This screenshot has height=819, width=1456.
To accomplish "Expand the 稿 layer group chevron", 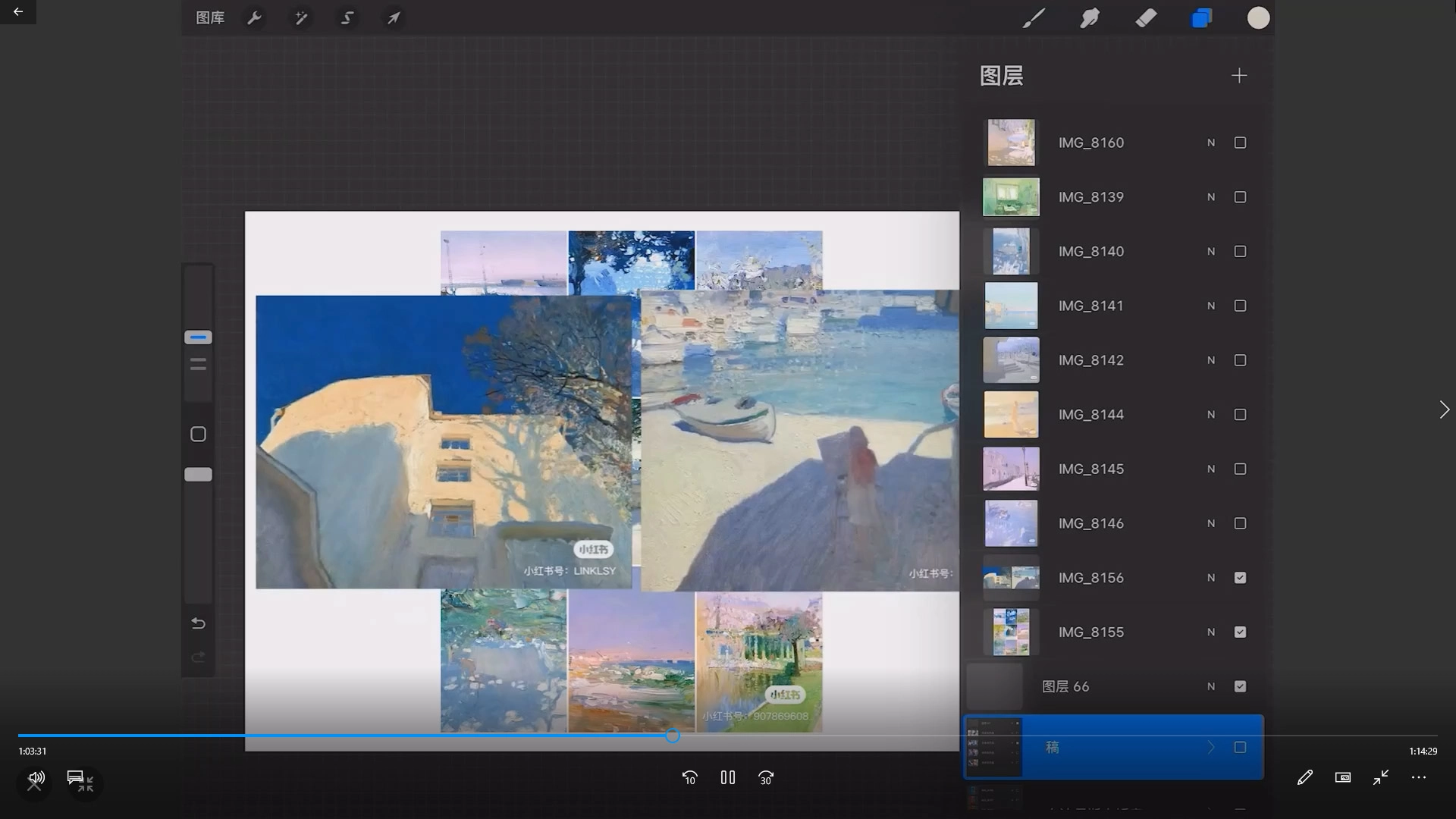I will point(1211,748).
